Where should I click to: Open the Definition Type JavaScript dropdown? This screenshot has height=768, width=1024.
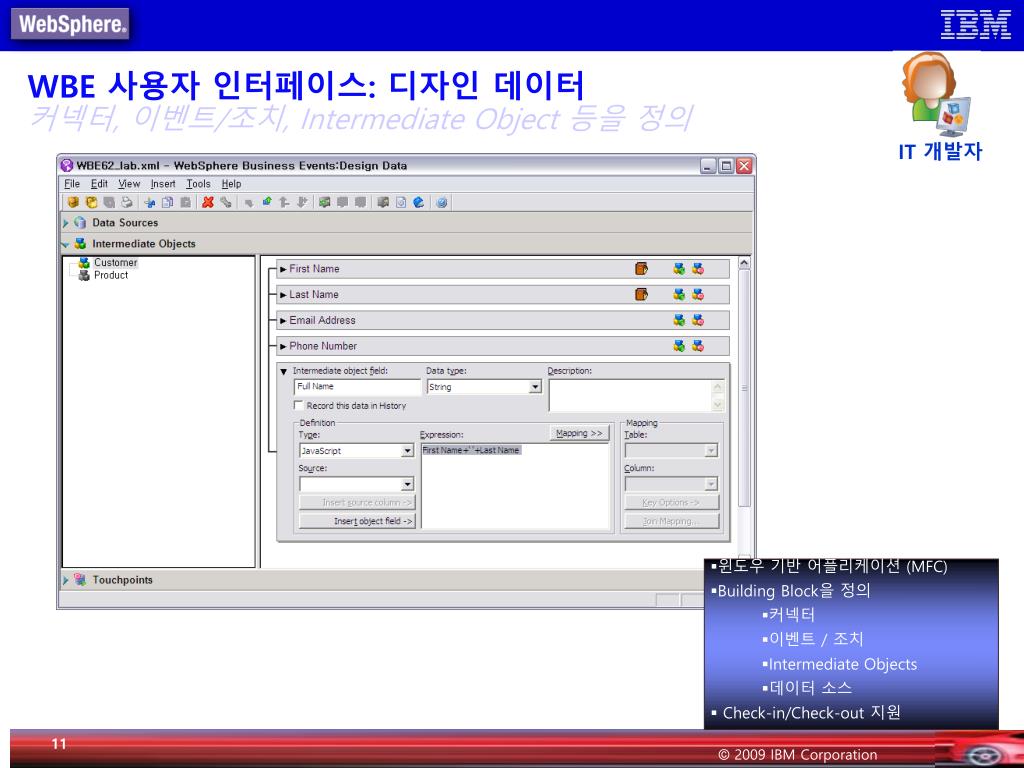point(408,451)
